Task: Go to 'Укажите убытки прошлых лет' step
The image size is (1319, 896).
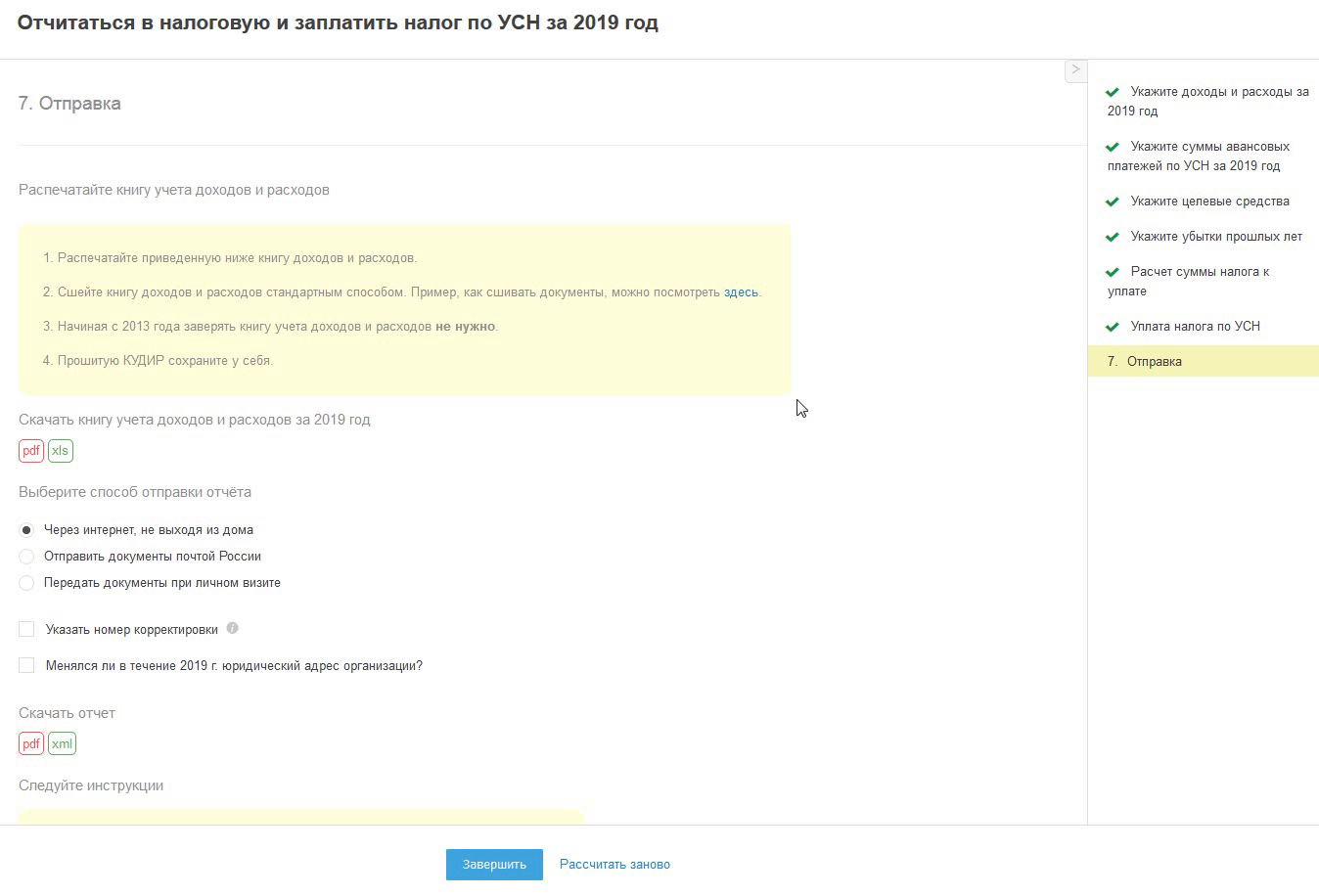Action: click(1215, 237)
